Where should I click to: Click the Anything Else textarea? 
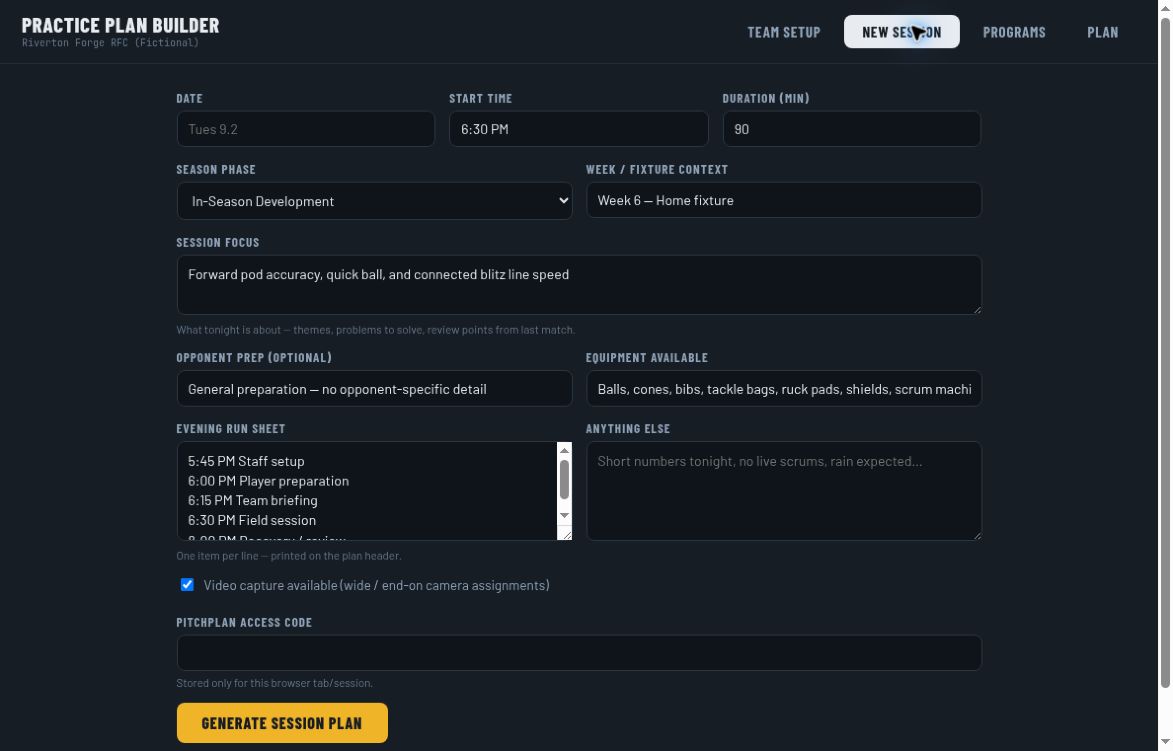[783, 491]
